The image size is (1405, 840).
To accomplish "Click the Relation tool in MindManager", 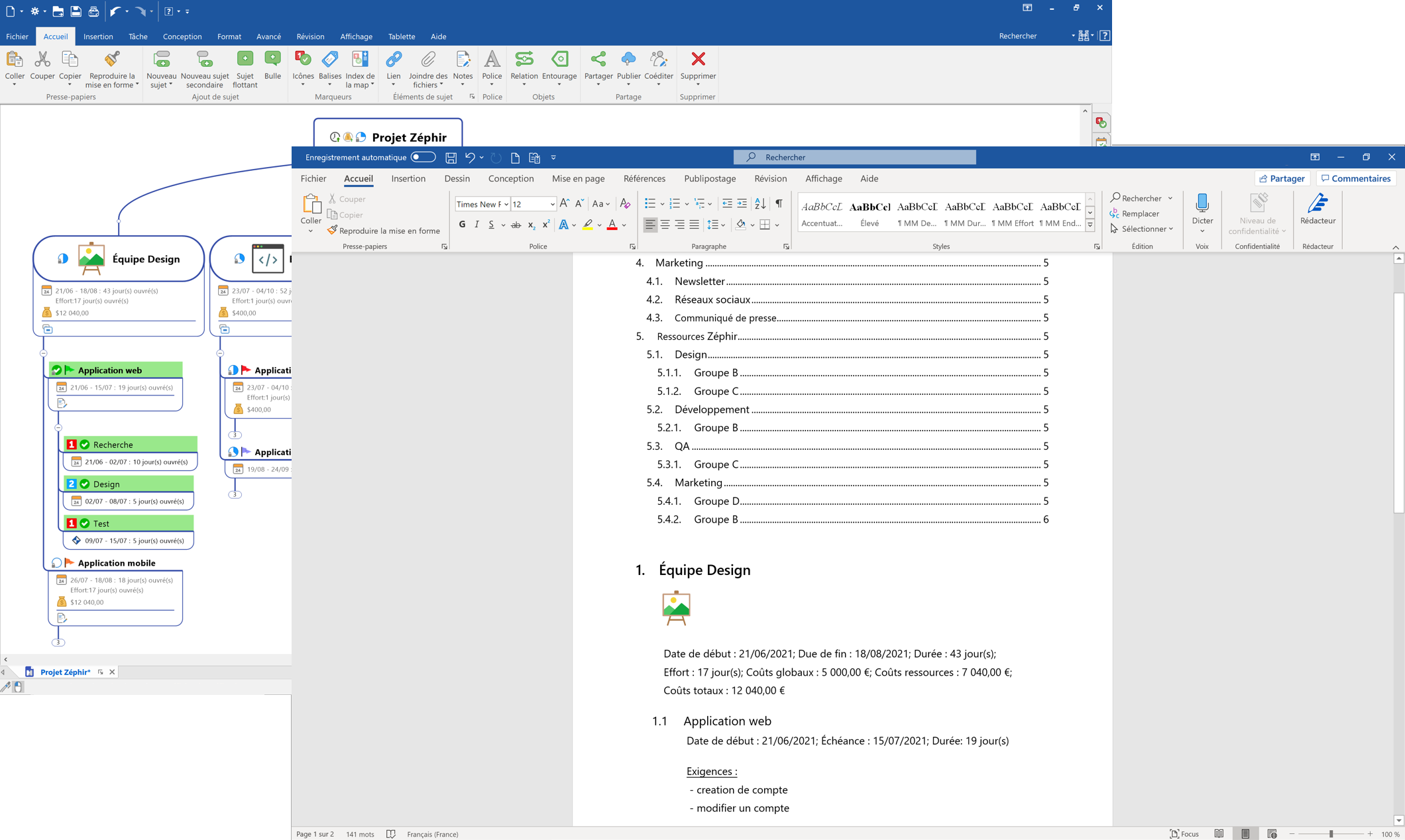I will click(524, 66).
